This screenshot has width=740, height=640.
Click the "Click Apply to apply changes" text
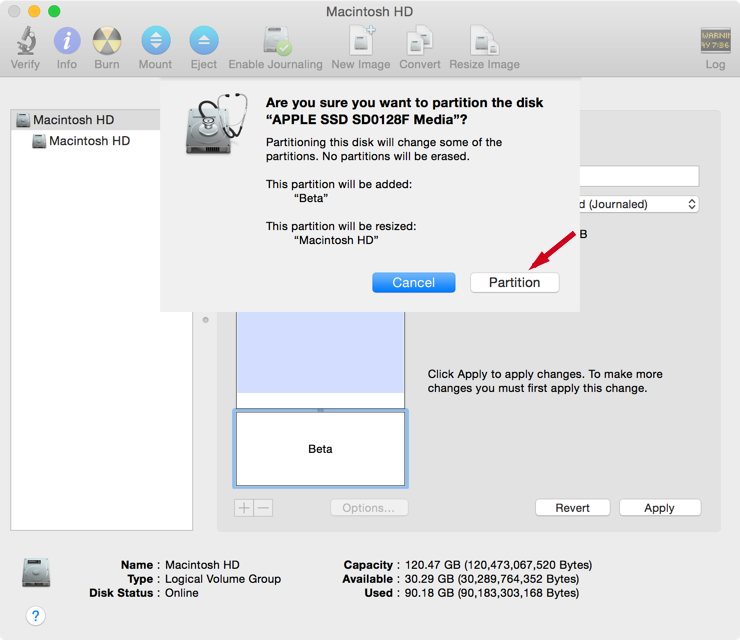[545, 381]
